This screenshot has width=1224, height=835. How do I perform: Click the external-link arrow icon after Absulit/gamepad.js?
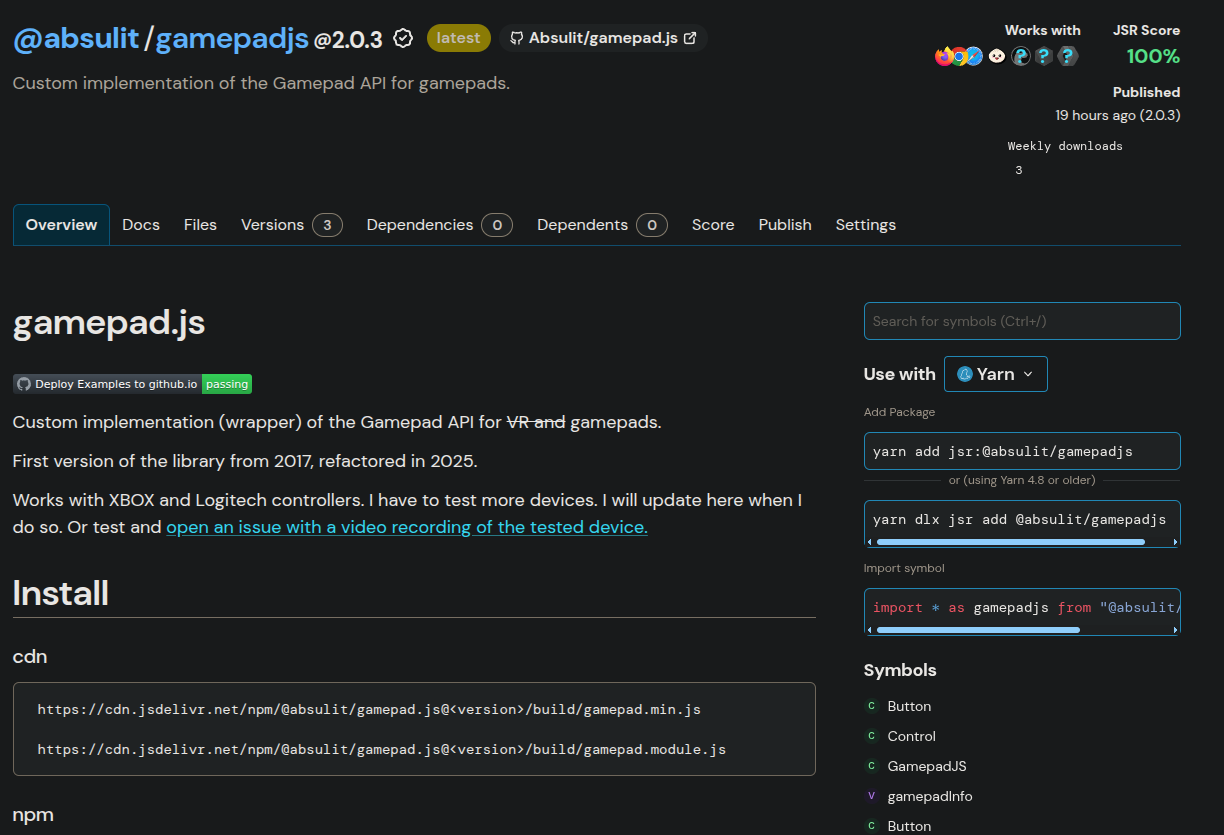tap(690, 38)
